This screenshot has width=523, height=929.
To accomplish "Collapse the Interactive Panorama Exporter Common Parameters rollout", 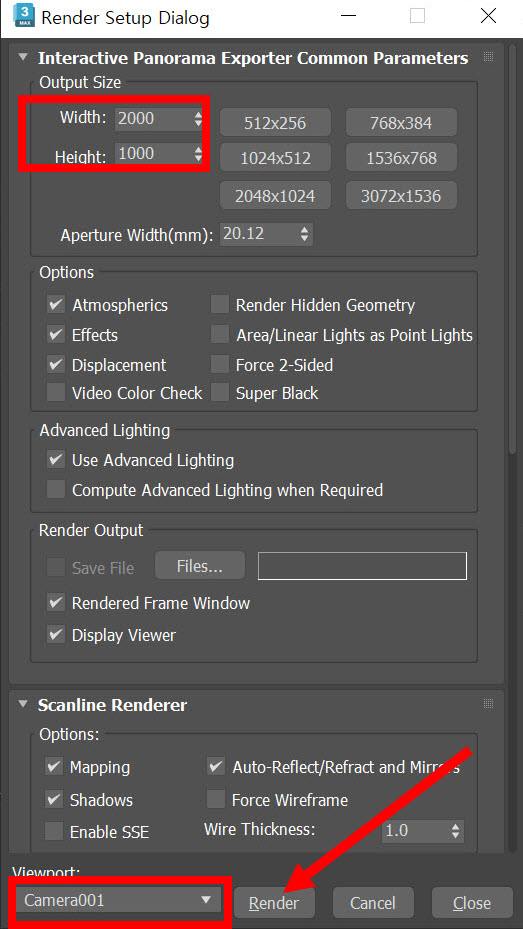I will coord(23,57).
